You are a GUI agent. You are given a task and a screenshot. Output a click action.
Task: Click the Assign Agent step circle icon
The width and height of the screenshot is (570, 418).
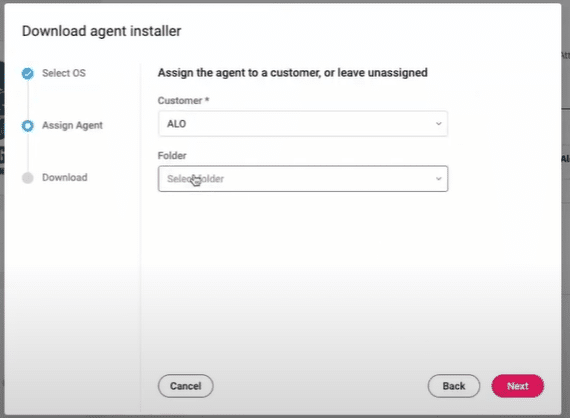tap(28, 126)
